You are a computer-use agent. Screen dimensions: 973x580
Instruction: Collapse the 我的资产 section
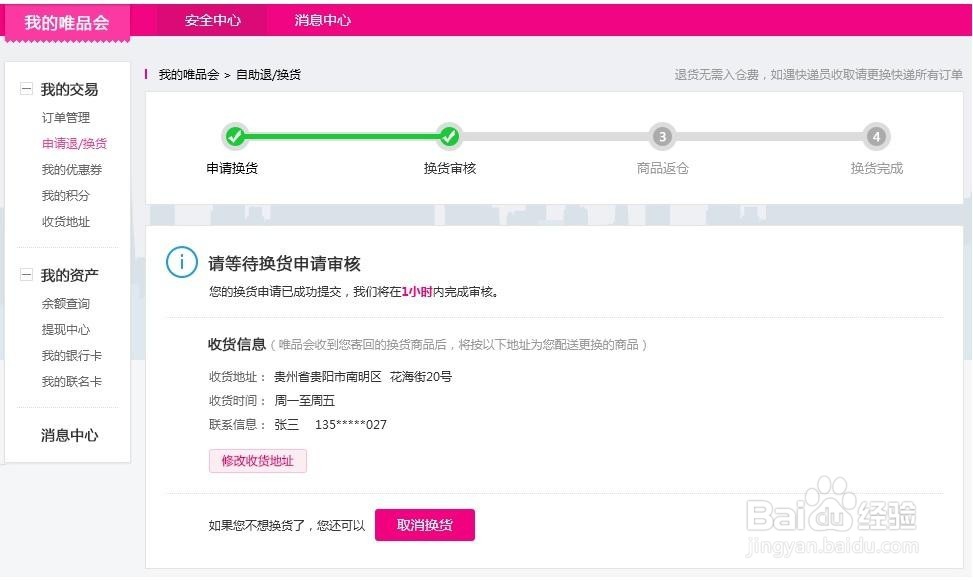tap(26, 276)
